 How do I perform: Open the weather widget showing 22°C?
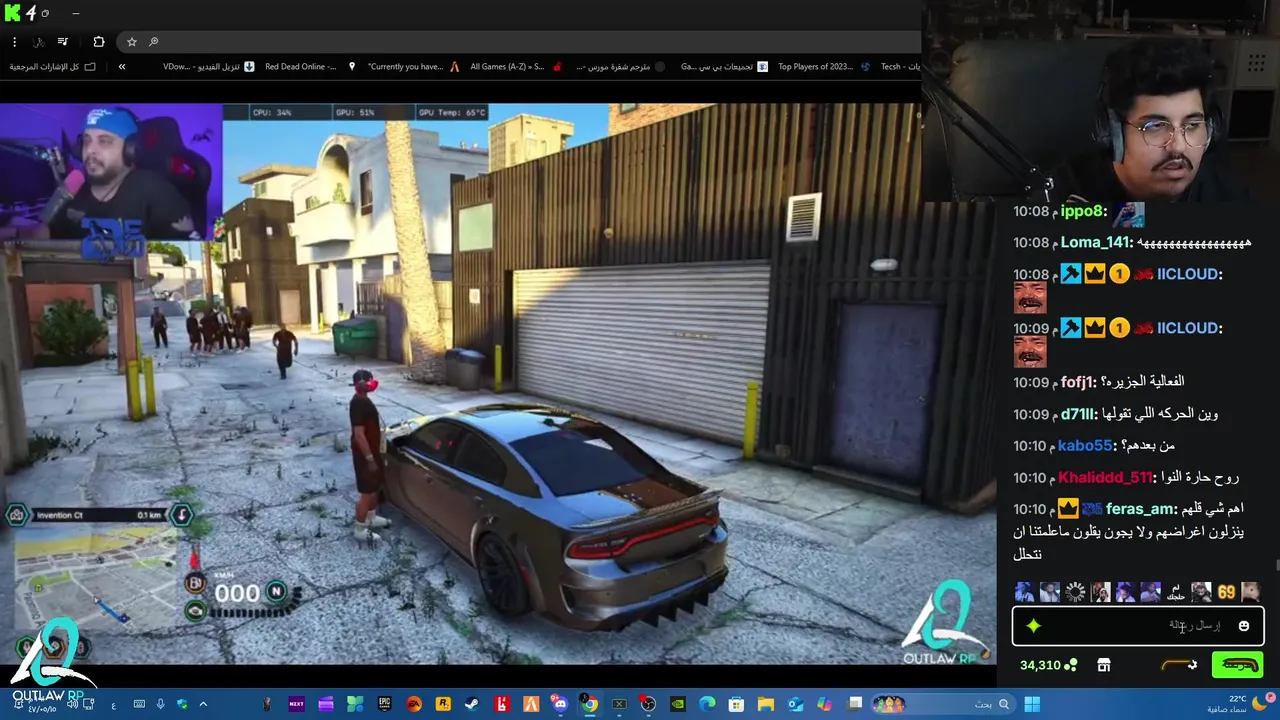(1239, 704)
